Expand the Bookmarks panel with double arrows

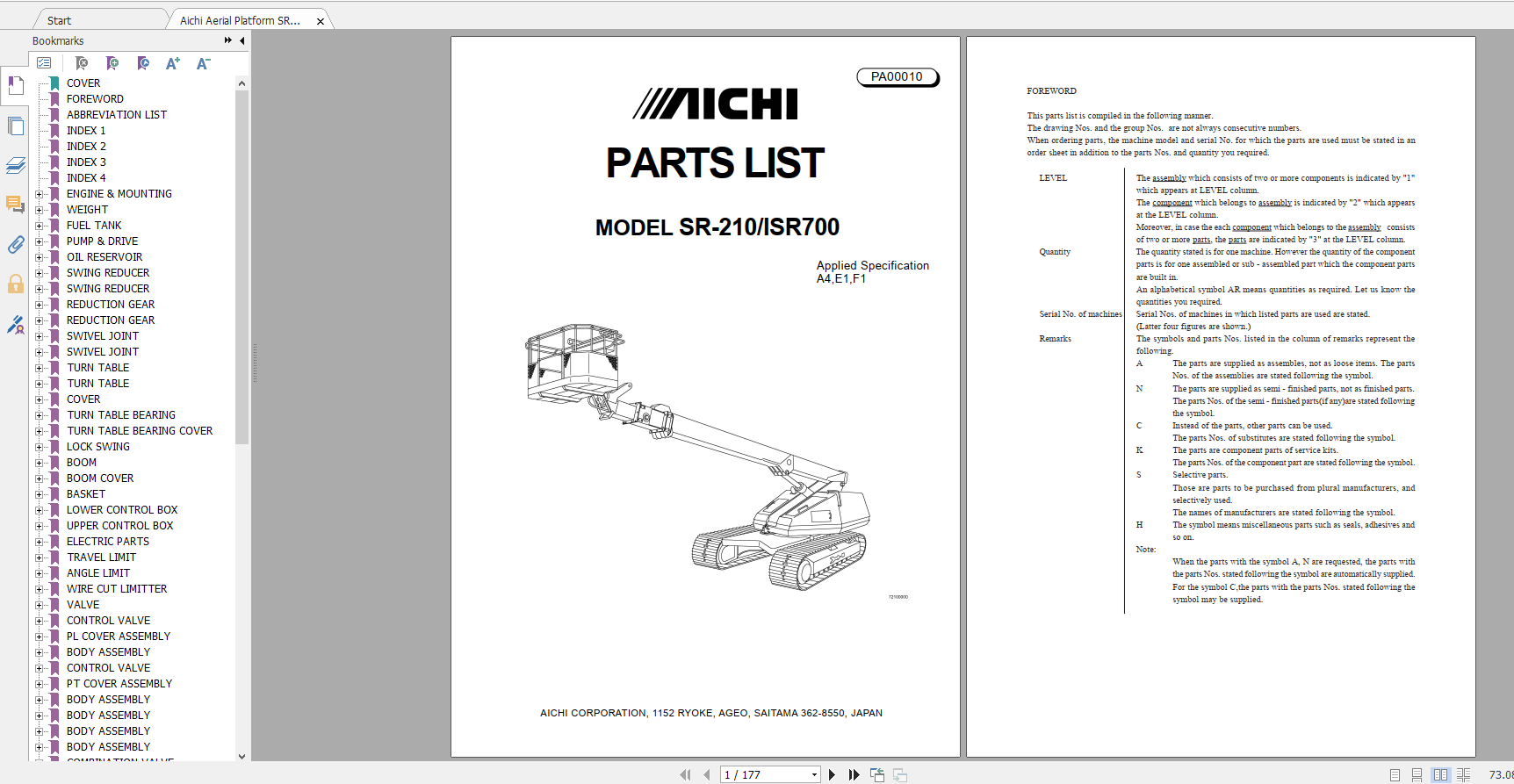(228, 40)
